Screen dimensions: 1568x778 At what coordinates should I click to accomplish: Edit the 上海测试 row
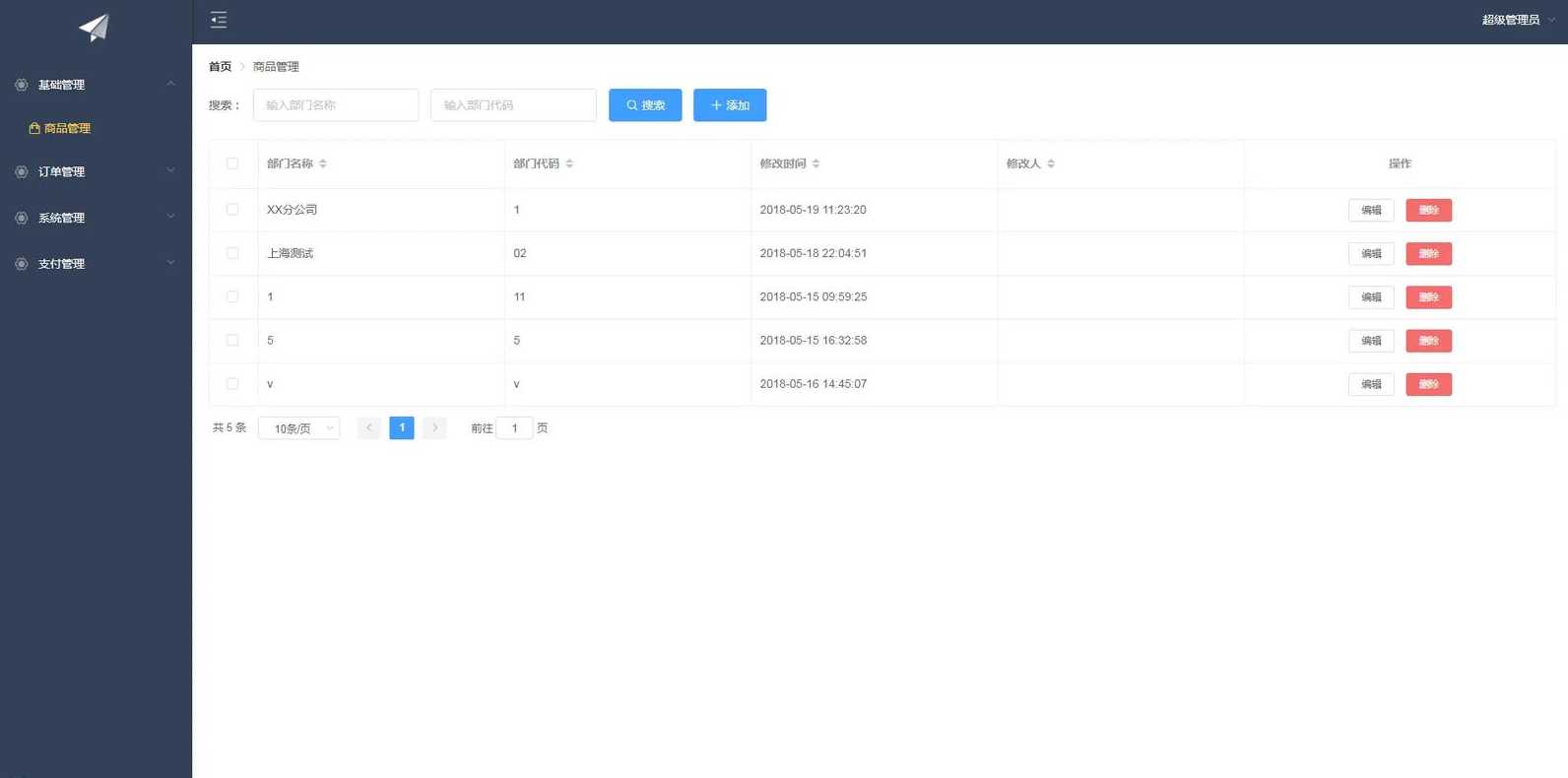pyautogui.click(x=1371, y=253)
